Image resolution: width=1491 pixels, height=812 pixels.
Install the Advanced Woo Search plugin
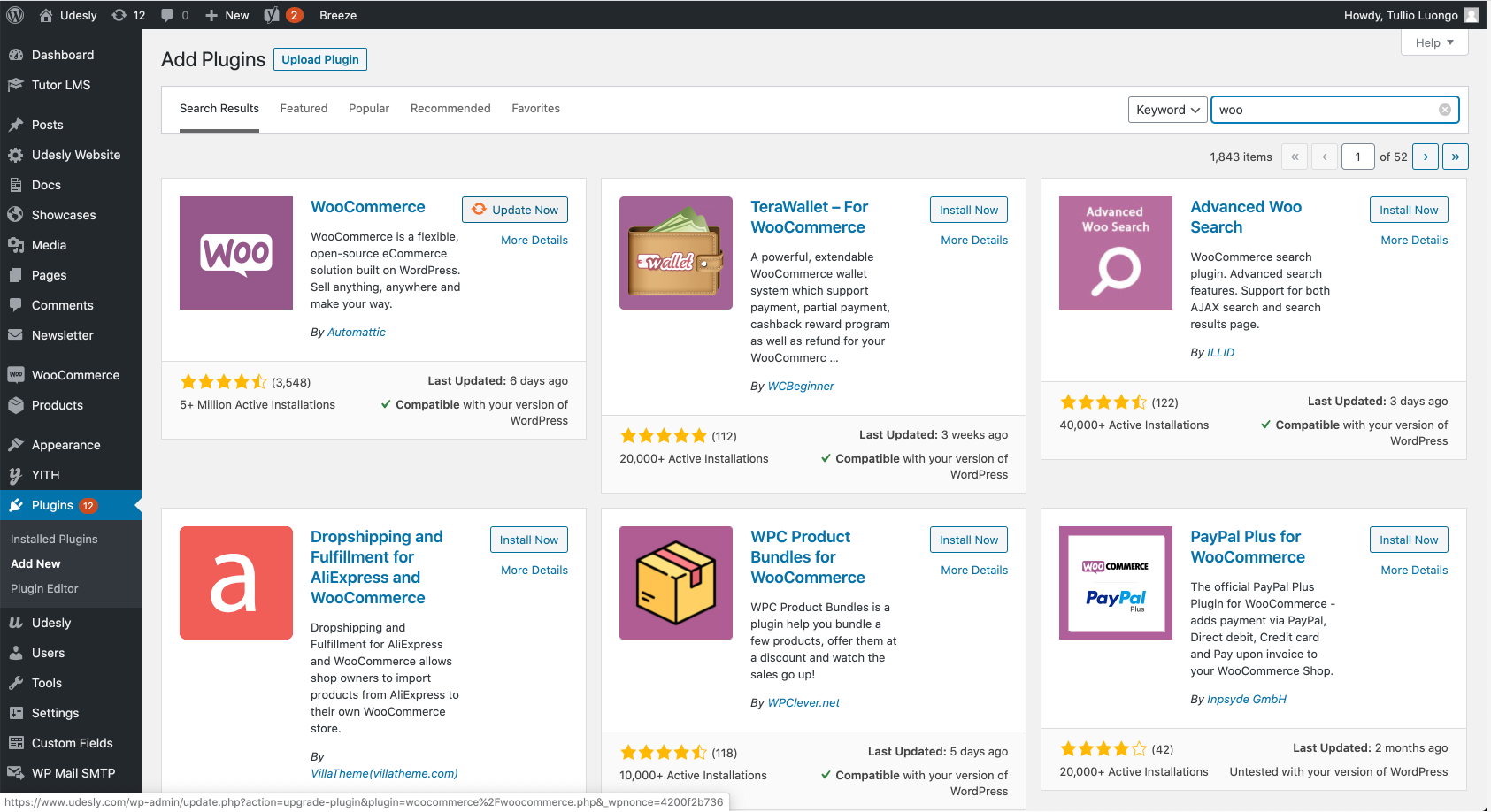(1409, 210)
